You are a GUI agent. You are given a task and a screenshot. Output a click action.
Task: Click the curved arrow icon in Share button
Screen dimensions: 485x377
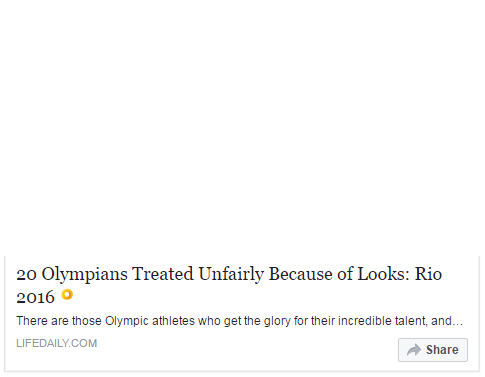click(x=414, y=350)
